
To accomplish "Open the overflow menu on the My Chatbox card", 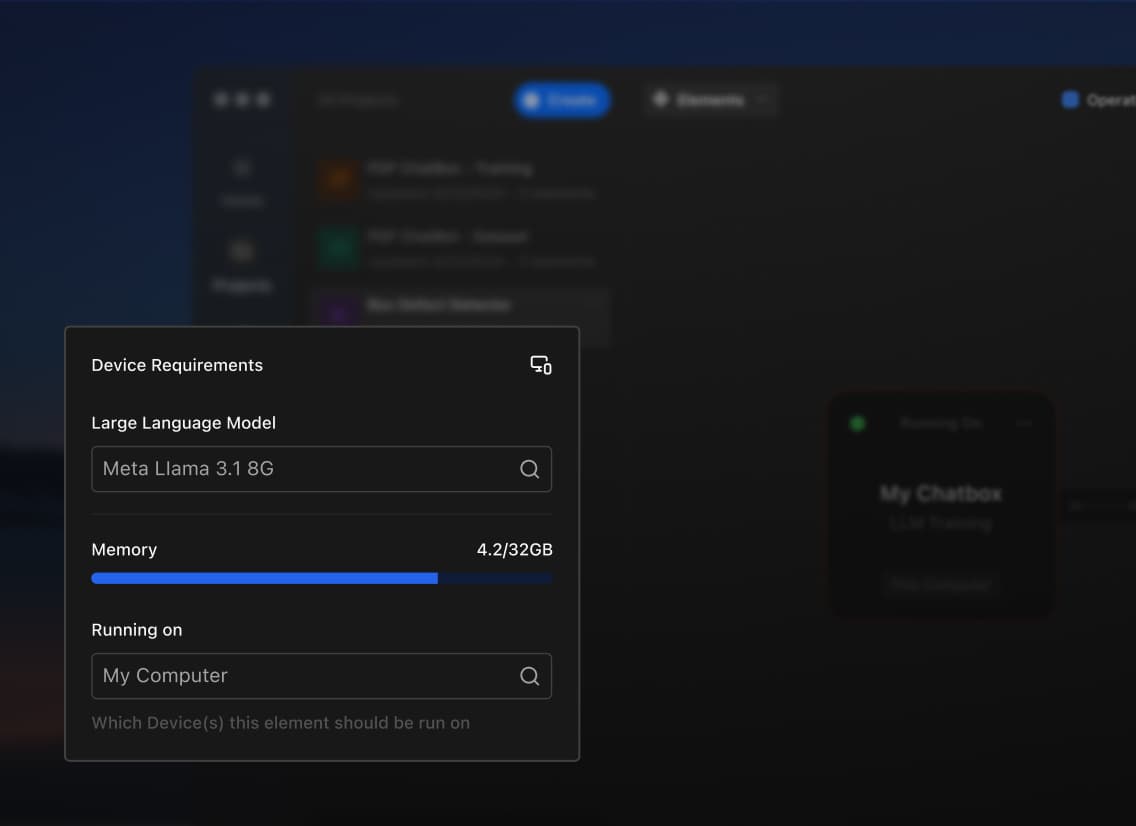I will [x=1023, y=423].
